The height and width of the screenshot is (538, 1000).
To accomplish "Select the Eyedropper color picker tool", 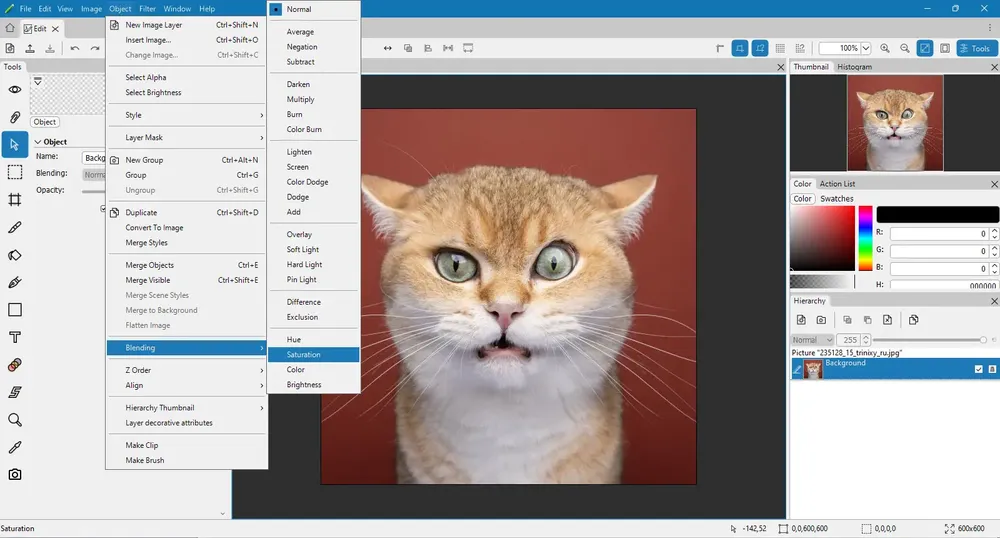I will pyautogui.click(x=15, y=447).
